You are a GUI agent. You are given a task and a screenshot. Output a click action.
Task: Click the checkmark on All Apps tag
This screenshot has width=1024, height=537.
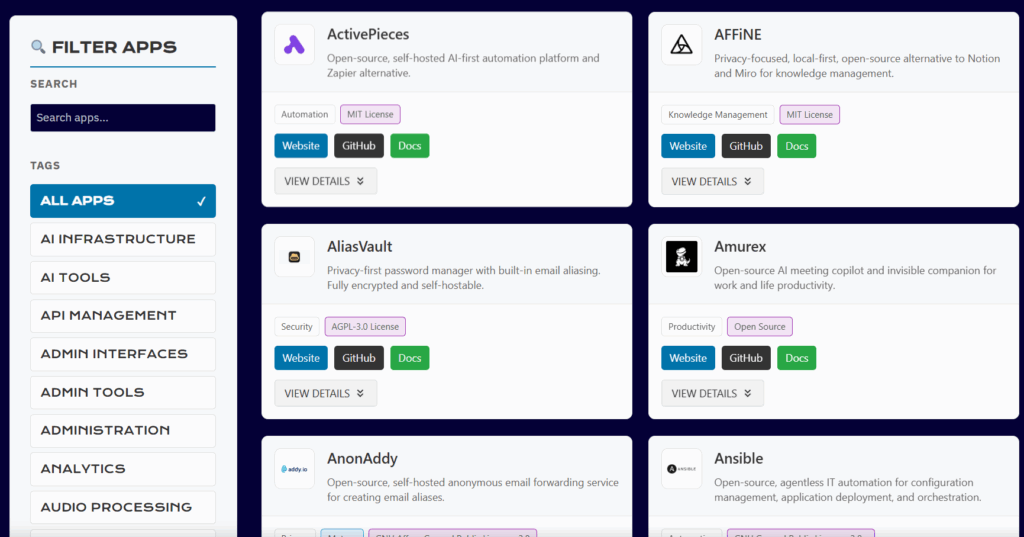tap(201, 201)
